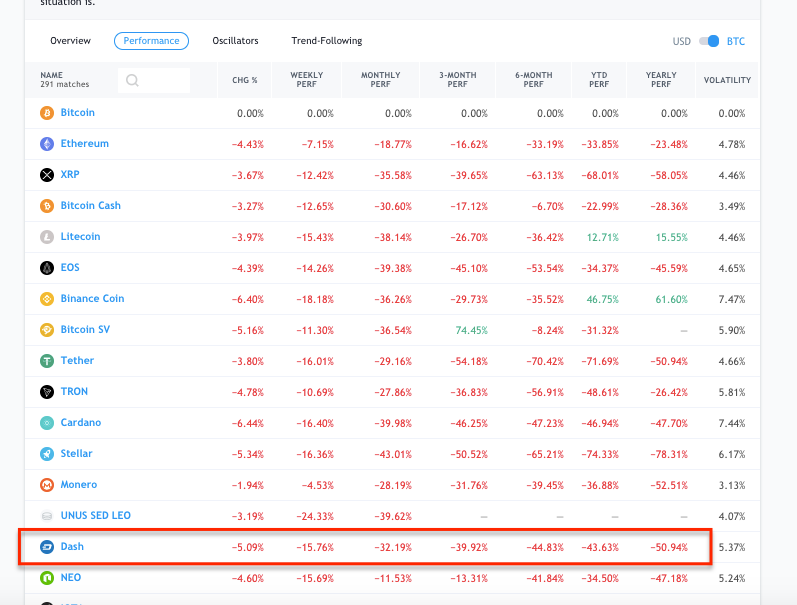797x605 pixels.
Task: Sort by CHG % column header
Action: [244, 80]
